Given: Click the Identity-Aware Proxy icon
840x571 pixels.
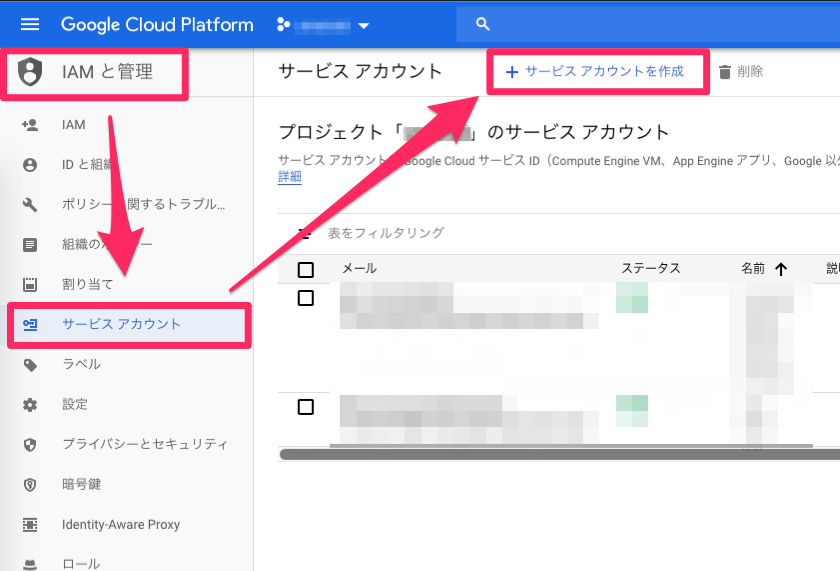Looking at the screenshot, I should pos(30,524).
